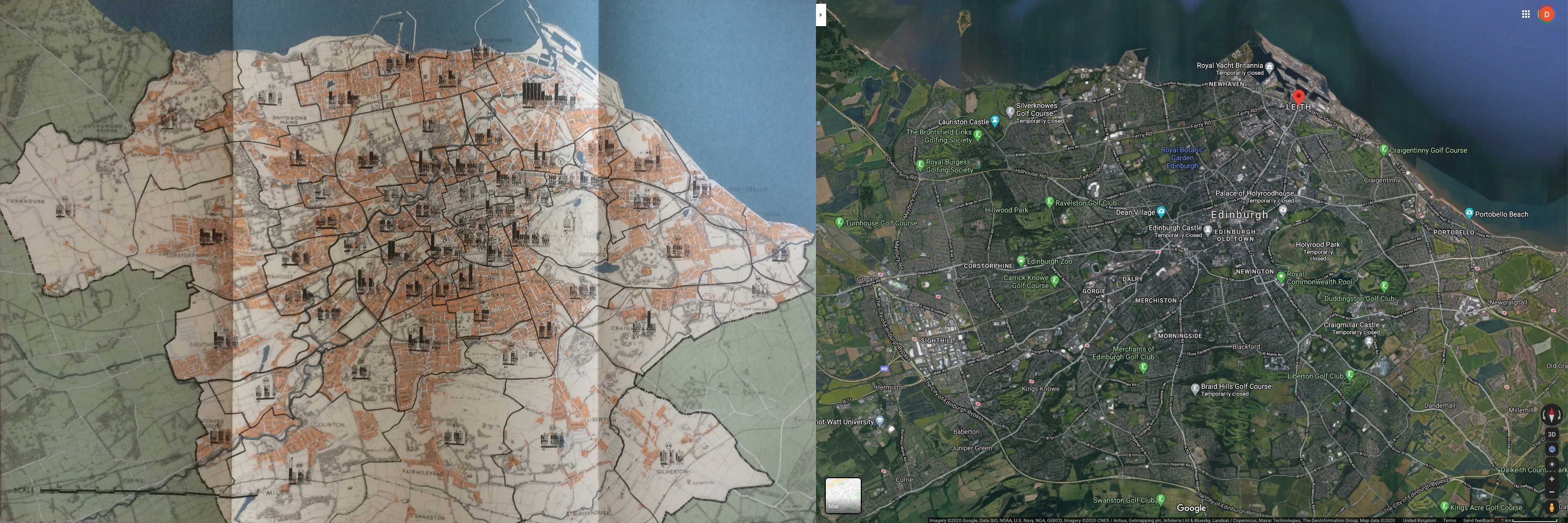Screen dimensions: 1568x523
Task: Select the Edinburgh Castle marker icon
Action: 1208,231
